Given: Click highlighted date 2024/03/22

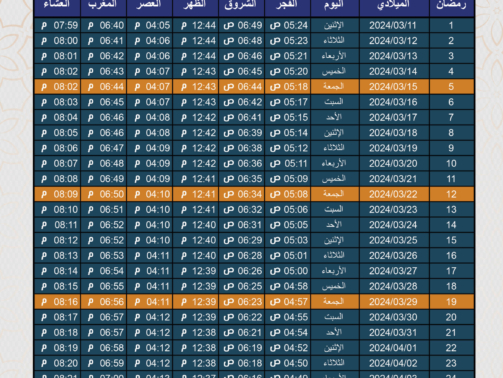Looking at the screenshot, I should pos(394,194).
